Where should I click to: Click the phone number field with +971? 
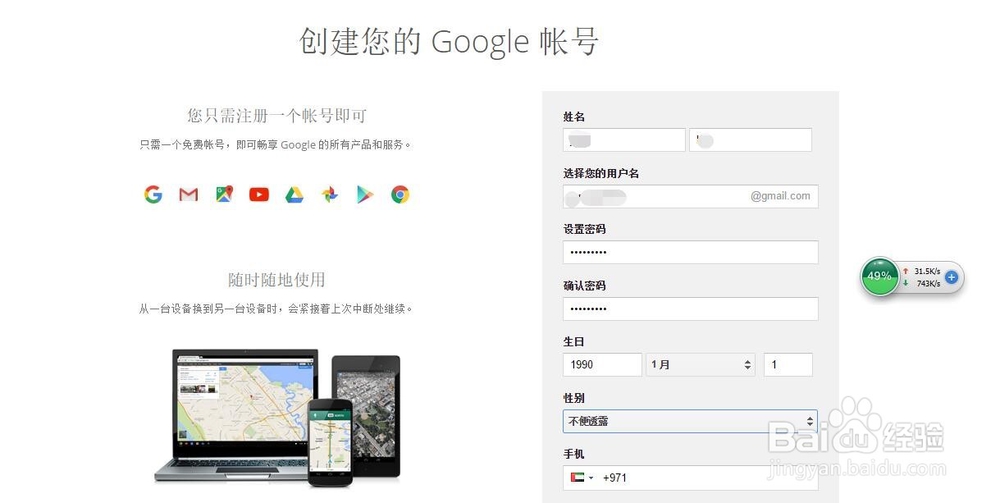691,477
